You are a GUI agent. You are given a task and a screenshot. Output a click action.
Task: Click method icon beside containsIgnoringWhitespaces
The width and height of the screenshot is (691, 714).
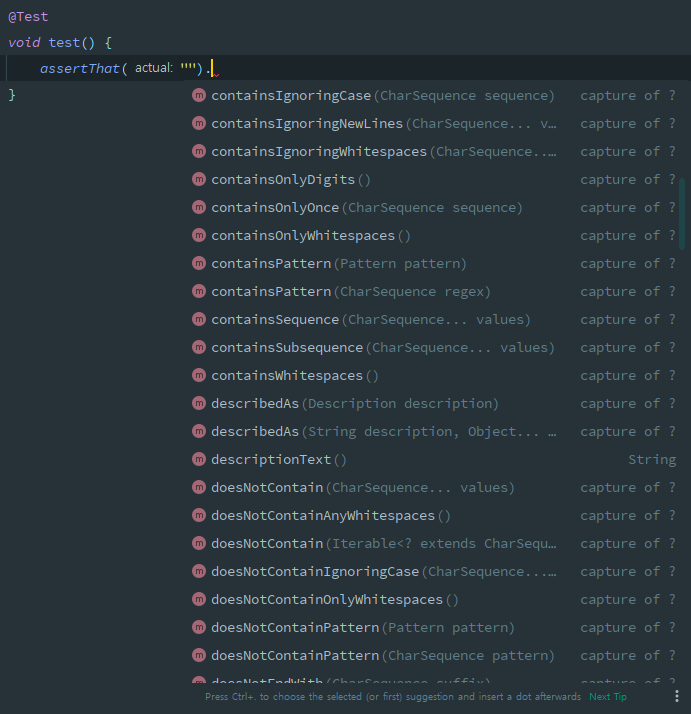pos(199,152)
